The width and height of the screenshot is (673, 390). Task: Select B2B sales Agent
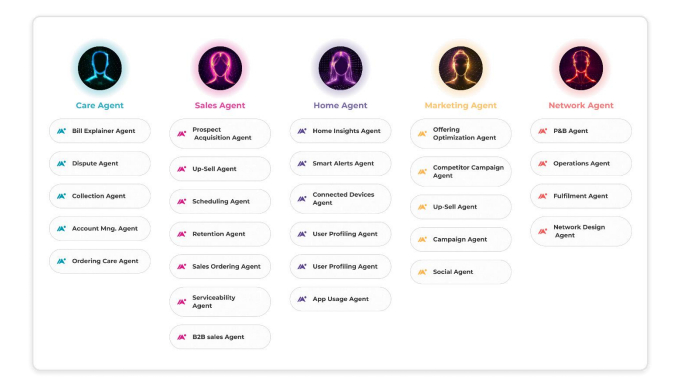(x=220, y=337)
